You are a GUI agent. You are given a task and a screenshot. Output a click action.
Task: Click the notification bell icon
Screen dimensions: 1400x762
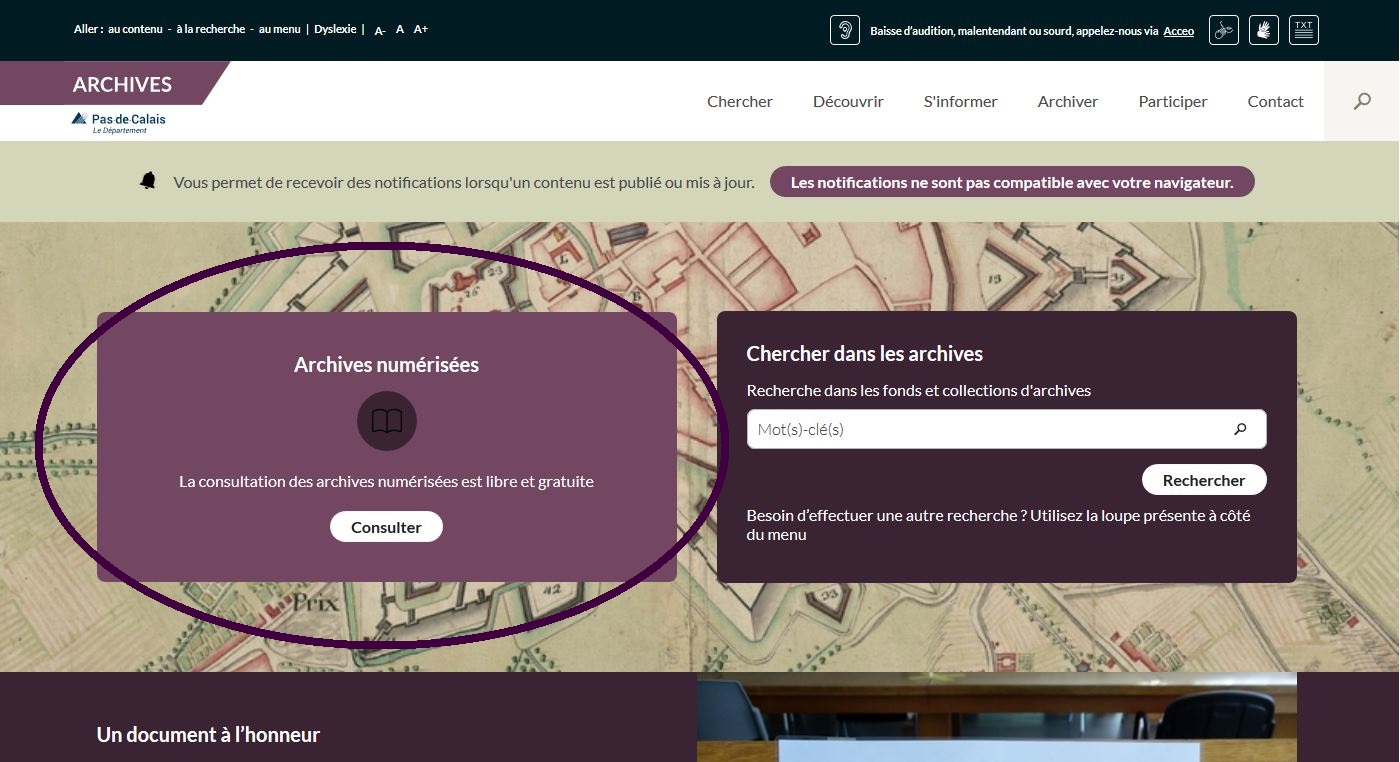(x=148, y=181)
